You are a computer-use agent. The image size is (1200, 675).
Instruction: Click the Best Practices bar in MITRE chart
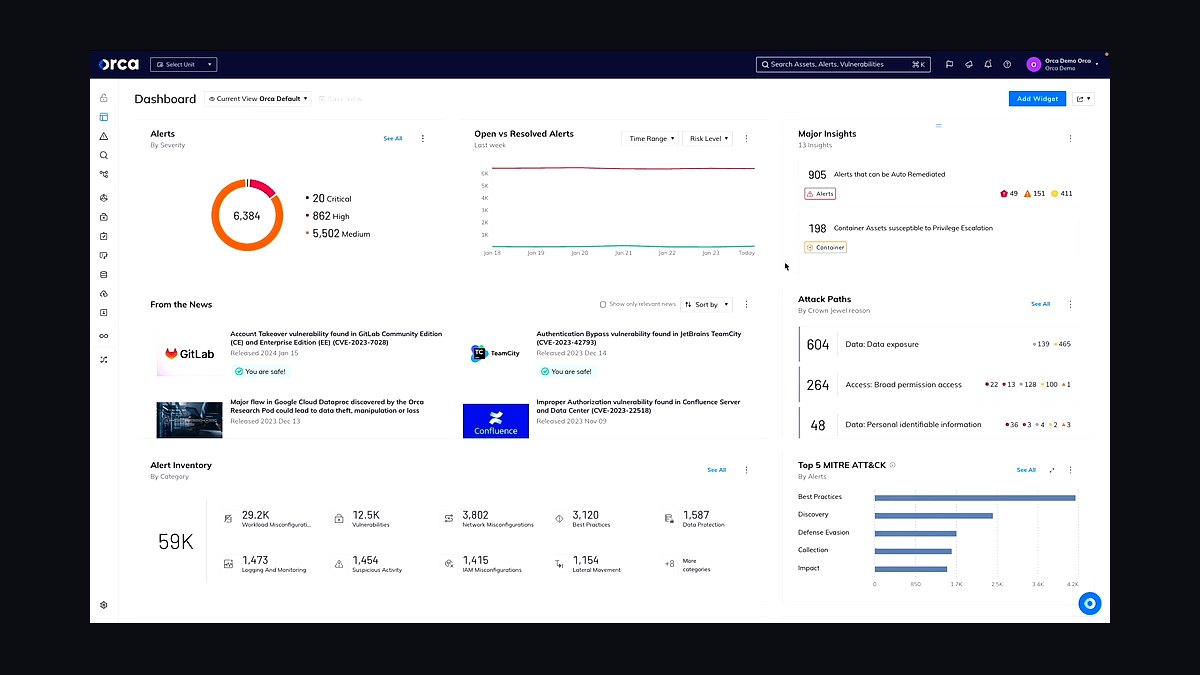coord(975,497)
